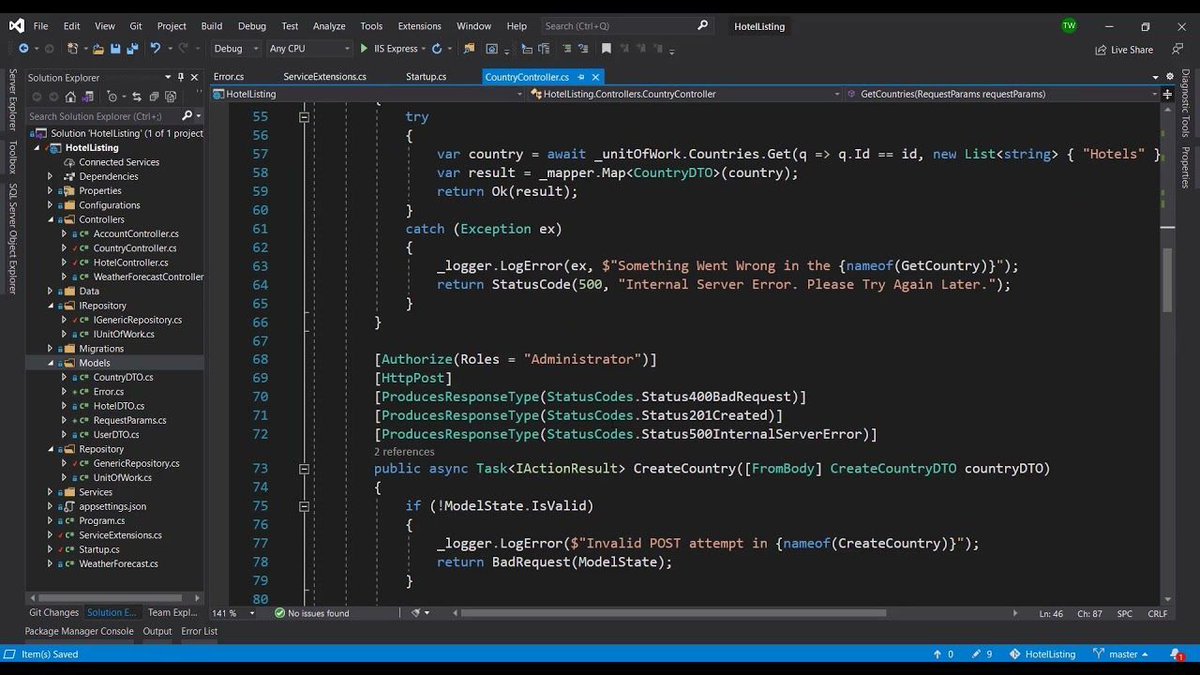Click the Navigate Backward arrow in toolbar
The height and width of the screenshot is (675, 1200).
[22, 48]
